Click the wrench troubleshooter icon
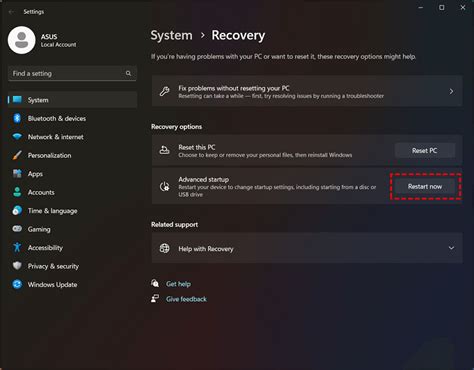 (x=164, y=91)
